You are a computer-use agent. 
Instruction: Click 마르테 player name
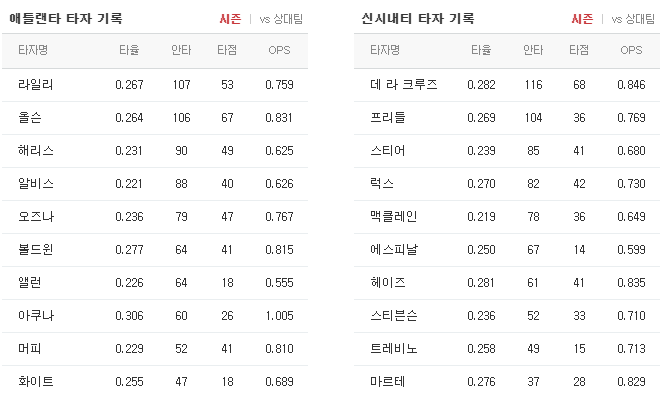(x=387, y=382)
